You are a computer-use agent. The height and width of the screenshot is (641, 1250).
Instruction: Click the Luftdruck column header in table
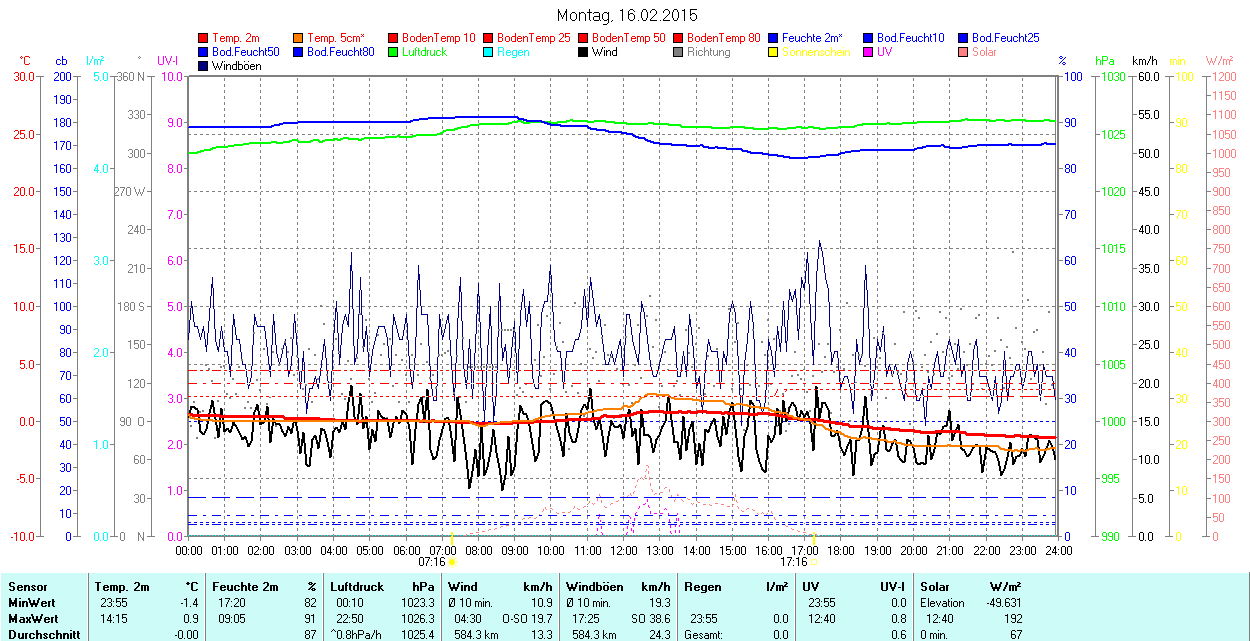click(357, 587)
